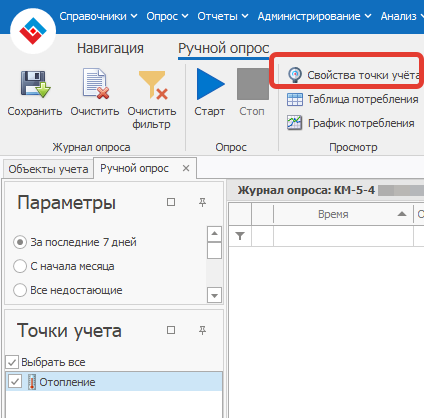The width and height of the screenshot is (424, 418).
Task: Pin the Точки учета panel
Action: pos(202,330)
